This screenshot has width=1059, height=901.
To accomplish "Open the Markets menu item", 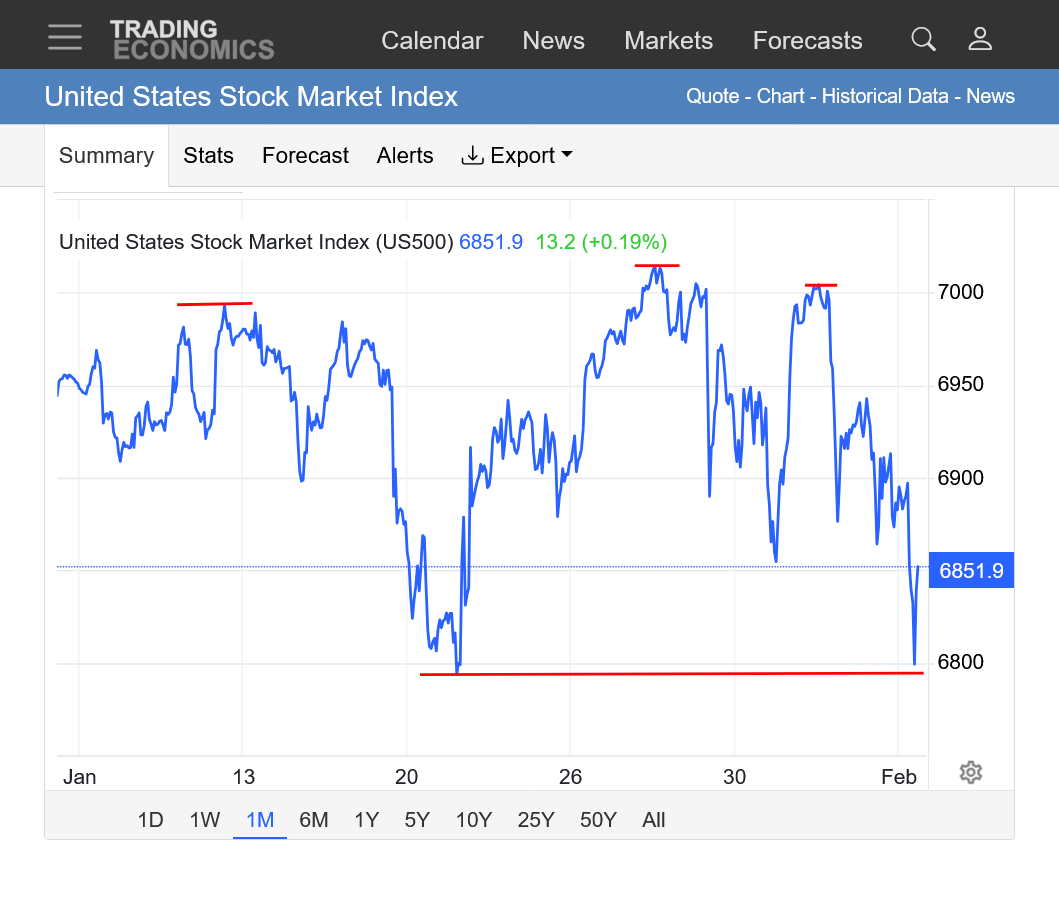I will click(668, 41).
